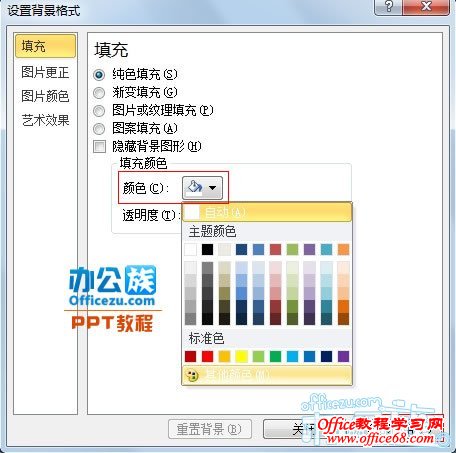Select orange theme color swatch
Image resolution: width=456 pixels, height=453 pixels.
point(343,249)
